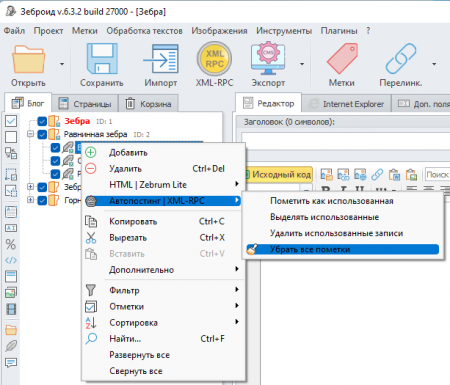Collapse the Равнинная зебра tree node
This screenshot has height=385, width=450.
pos(30,134)
